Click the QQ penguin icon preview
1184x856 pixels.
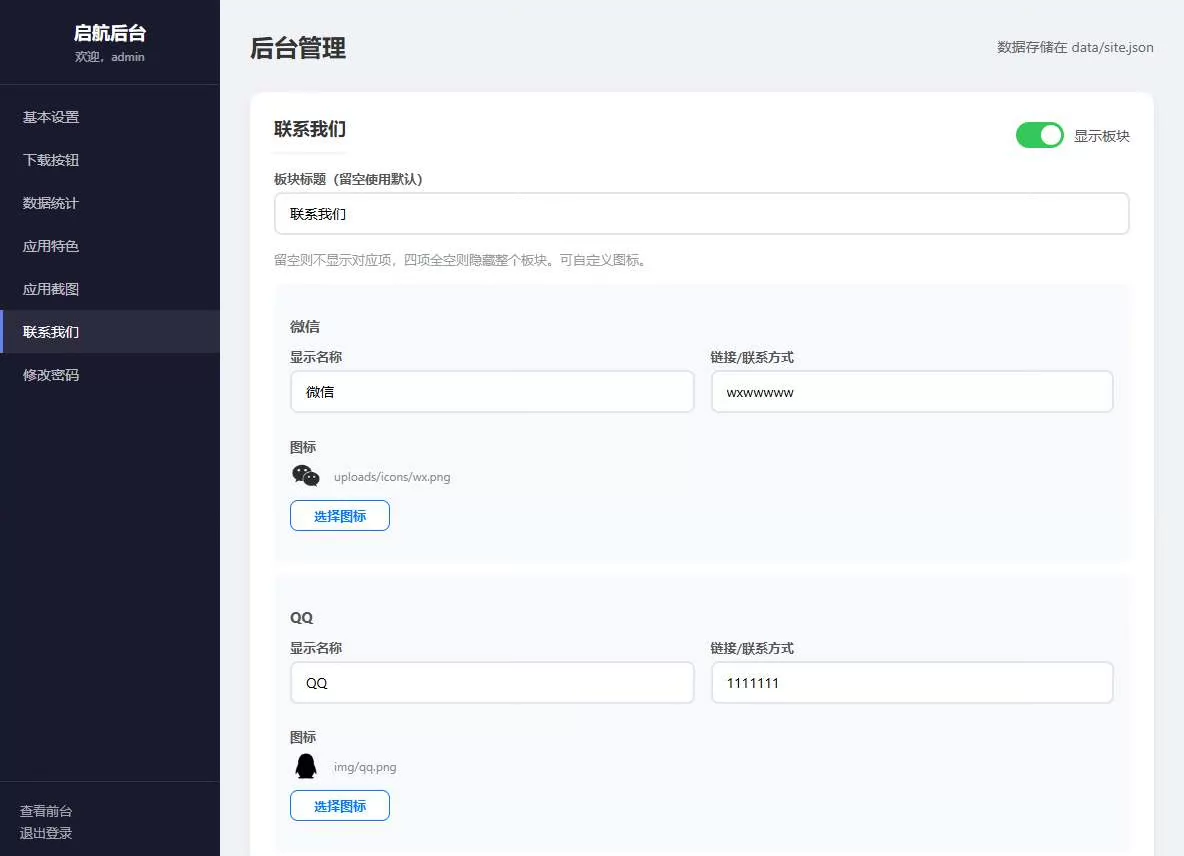(x=306, y=766)
